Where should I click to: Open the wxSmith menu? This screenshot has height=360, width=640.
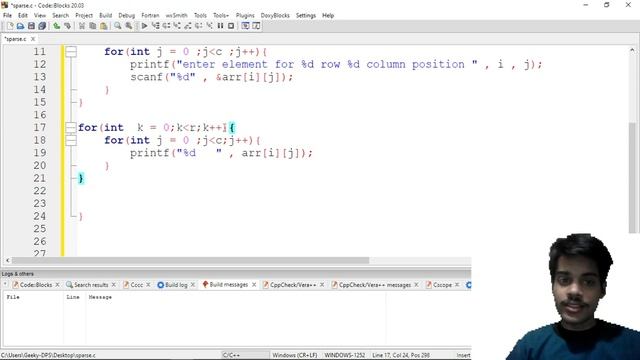[176, 15]
